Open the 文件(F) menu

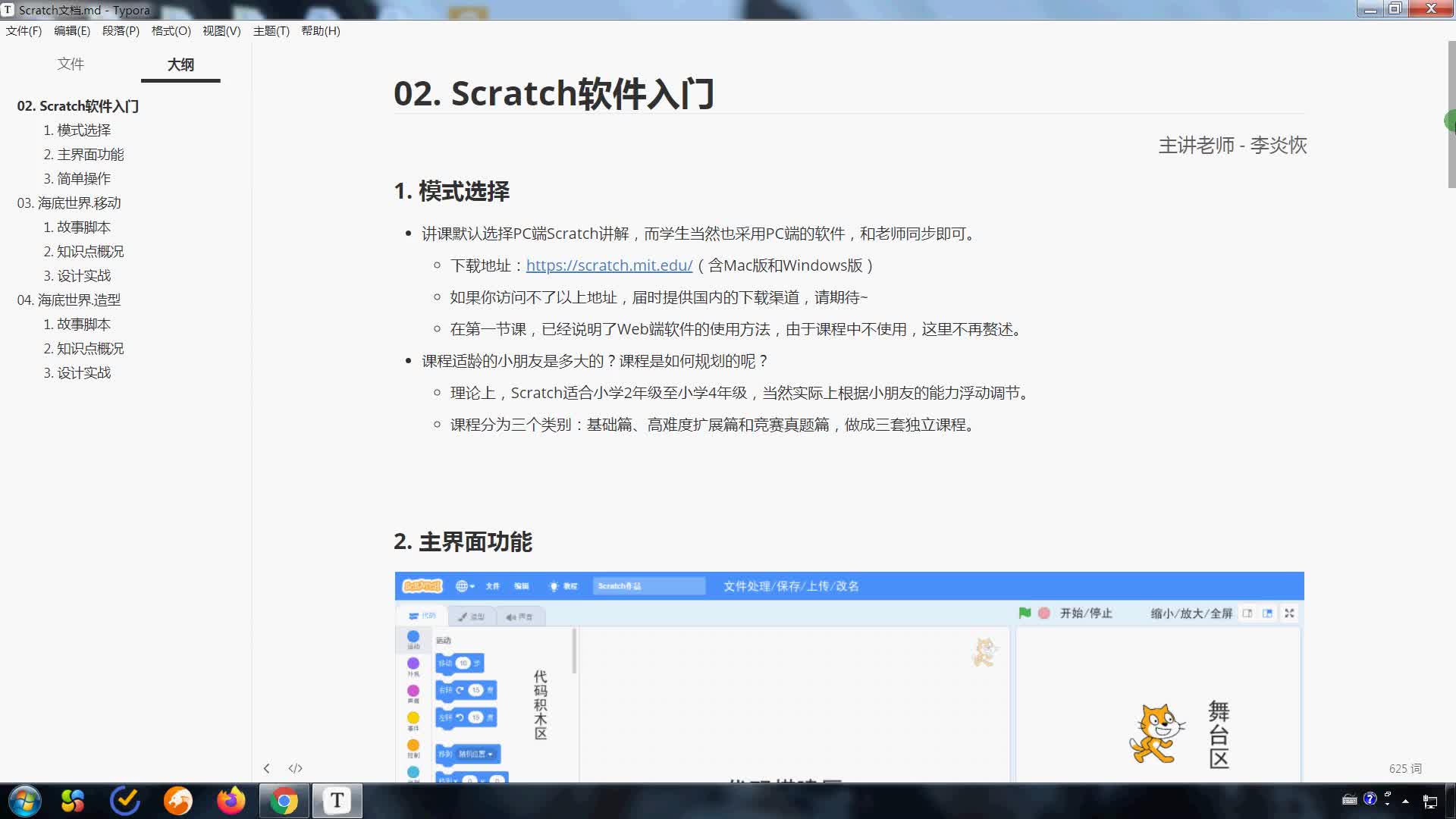tap(24, 31)
